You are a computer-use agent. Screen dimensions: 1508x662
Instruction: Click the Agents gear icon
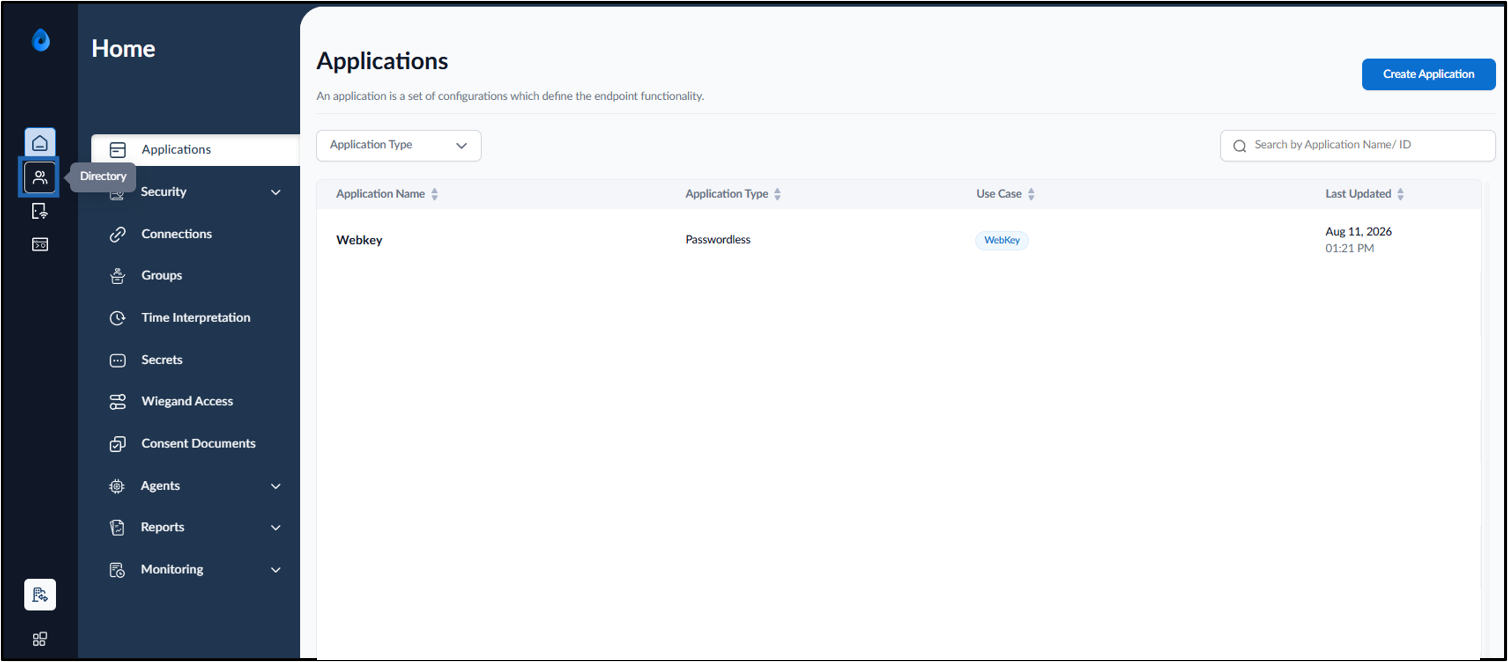(x=117, y=486)
